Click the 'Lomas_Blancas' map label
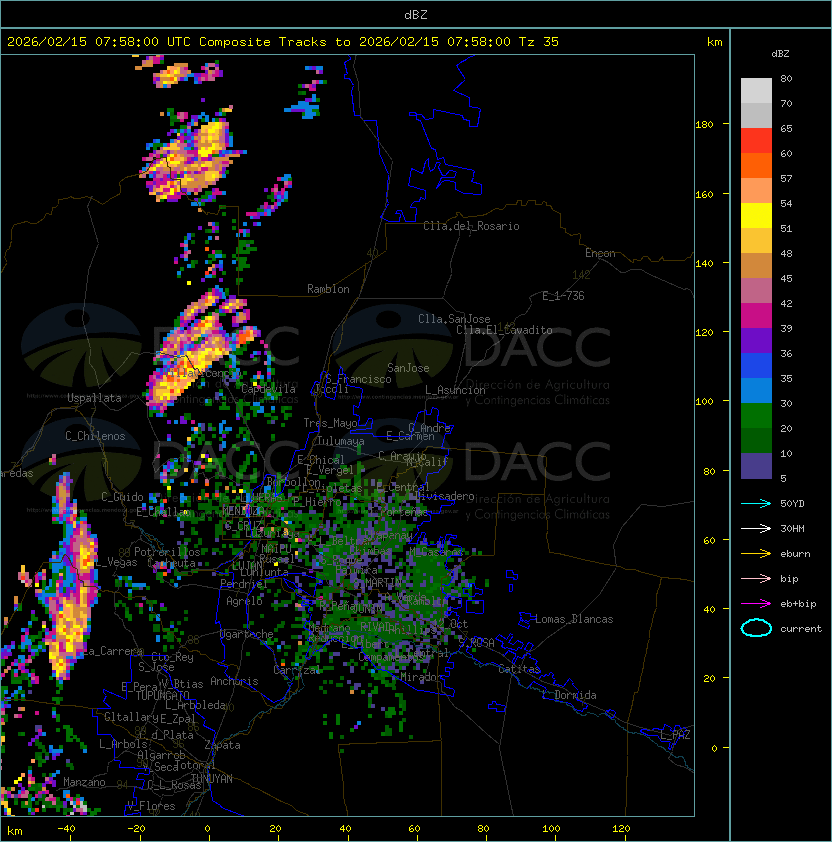 click(574, 619)
